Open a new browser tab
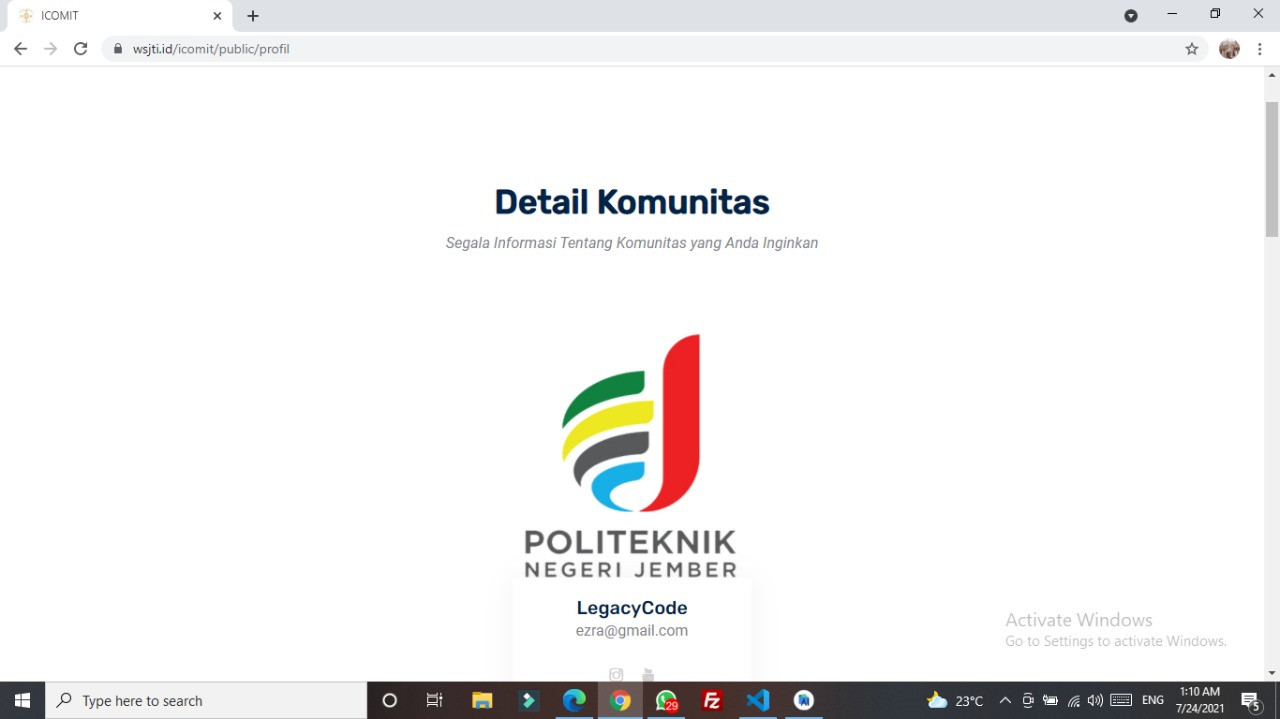 click(253, 16)
